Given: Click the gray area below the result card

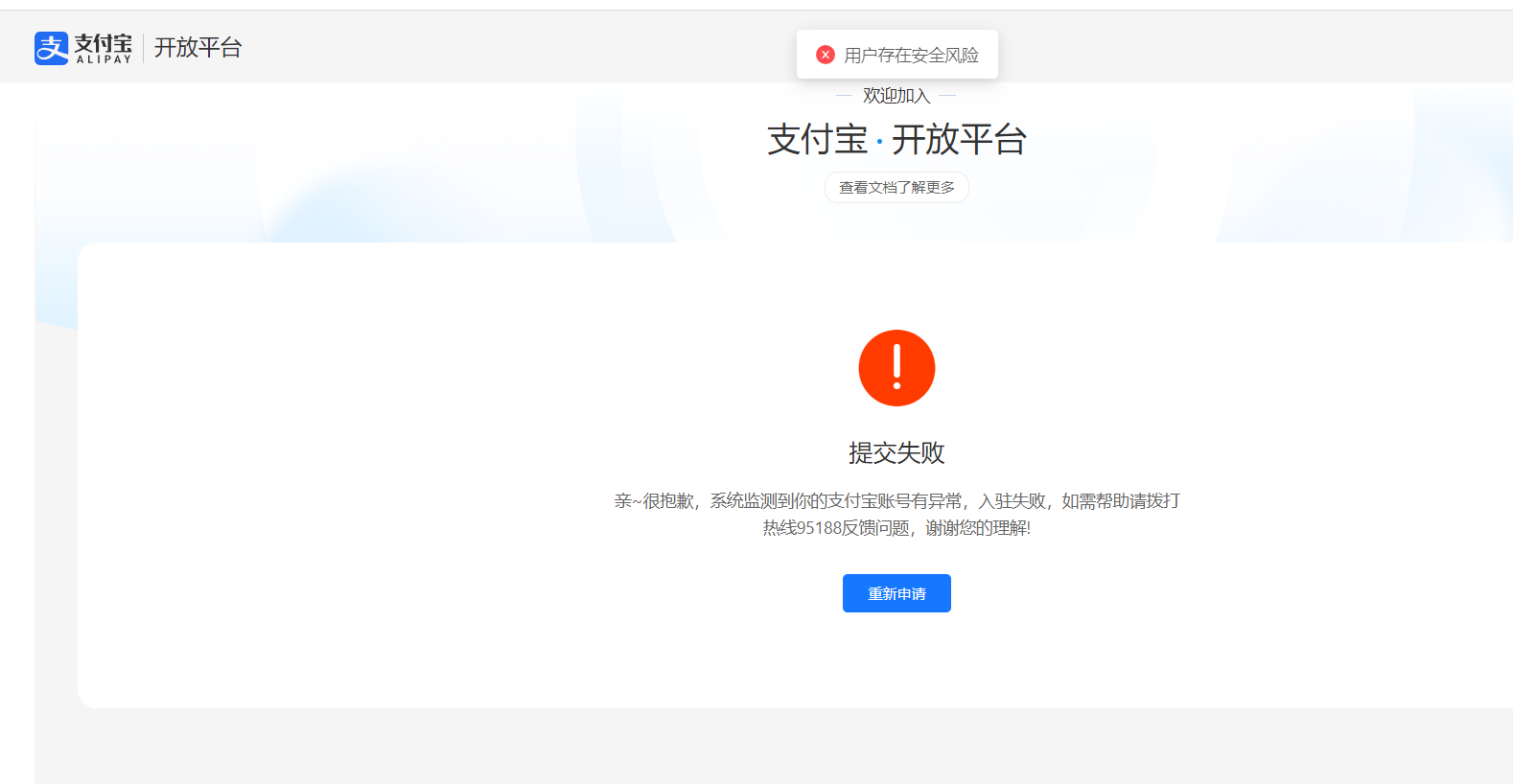Looking at the screenshot, I should coord(767,748).
